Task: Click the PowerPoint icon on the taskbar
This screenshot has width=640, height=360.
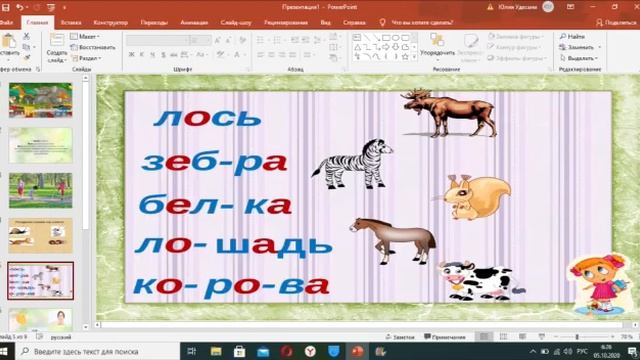Action: click(358, 351)
